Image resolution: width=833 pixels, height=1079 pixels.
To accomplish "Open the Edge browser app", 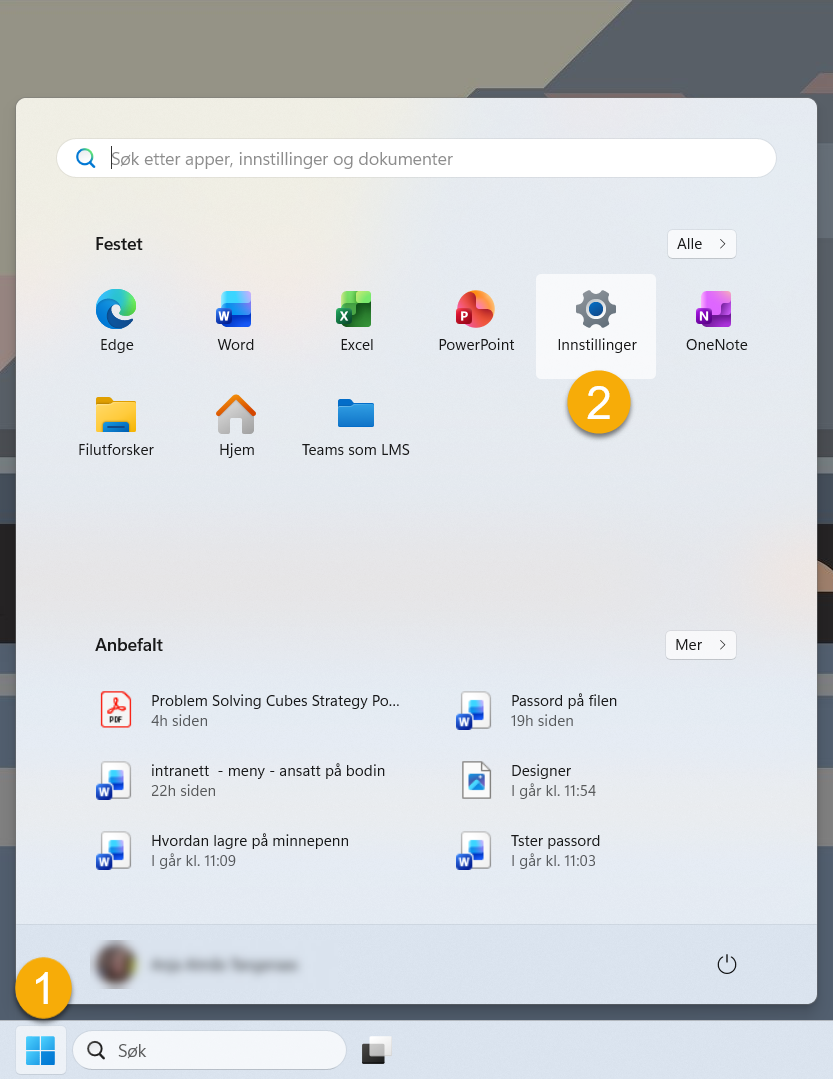I will pyautogui.click(x=116, y=320).
